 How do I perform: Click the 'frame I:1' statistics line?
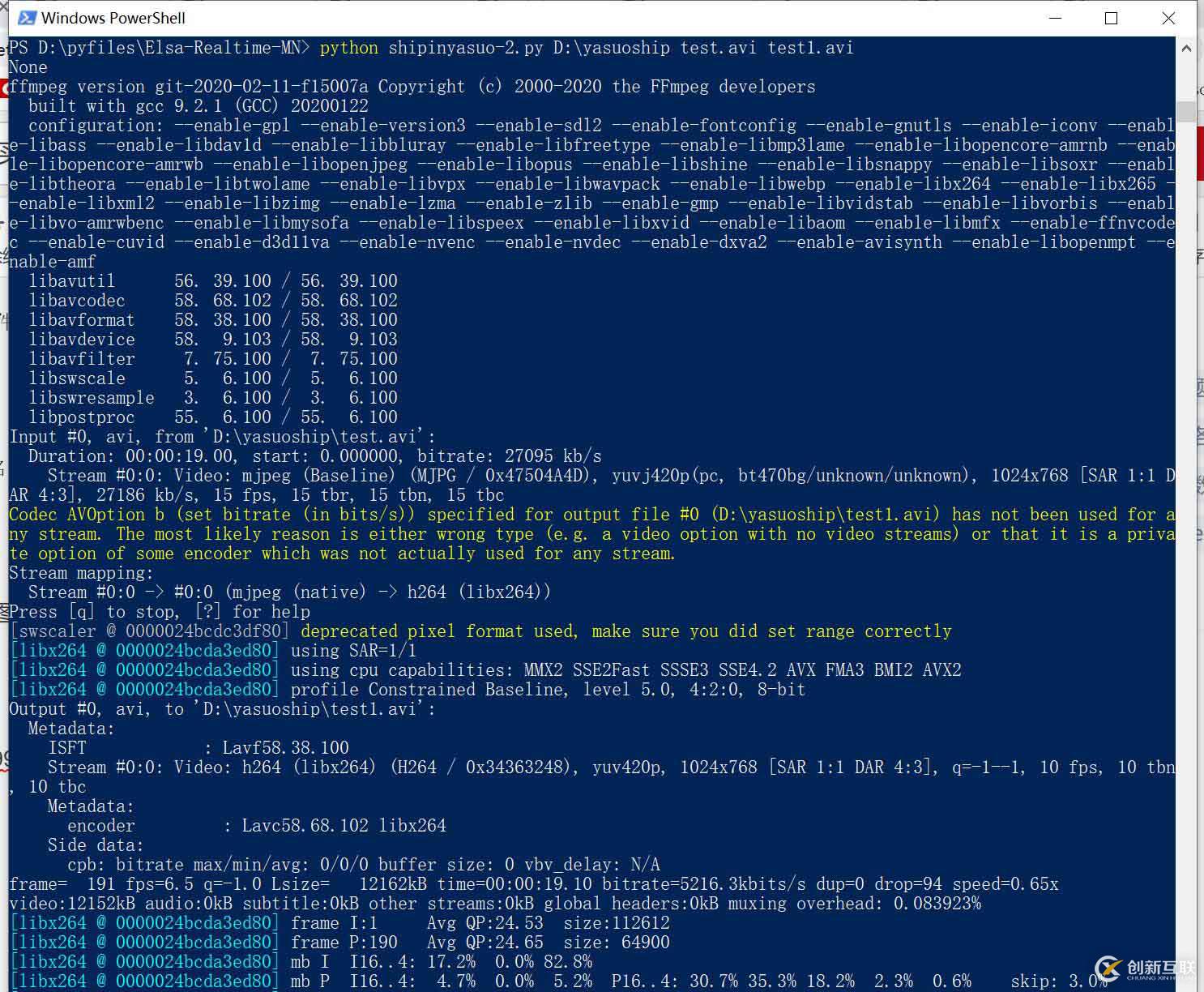point(339,923)
